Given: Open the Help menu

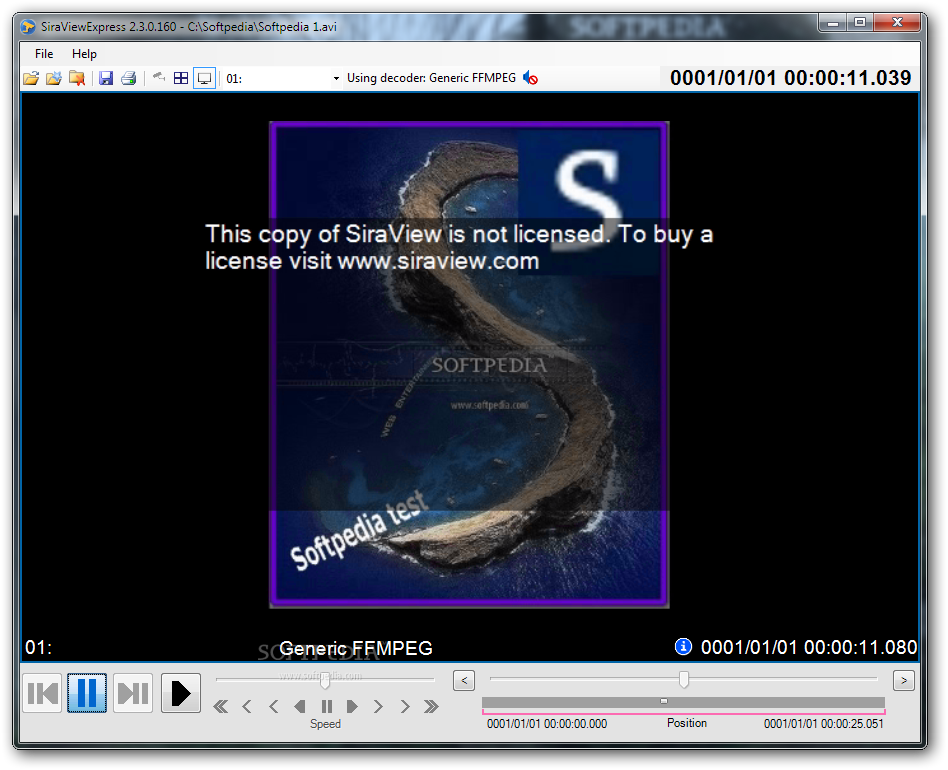Looking at the screenshot, I should pyautogui.click(x=84, y=54).
